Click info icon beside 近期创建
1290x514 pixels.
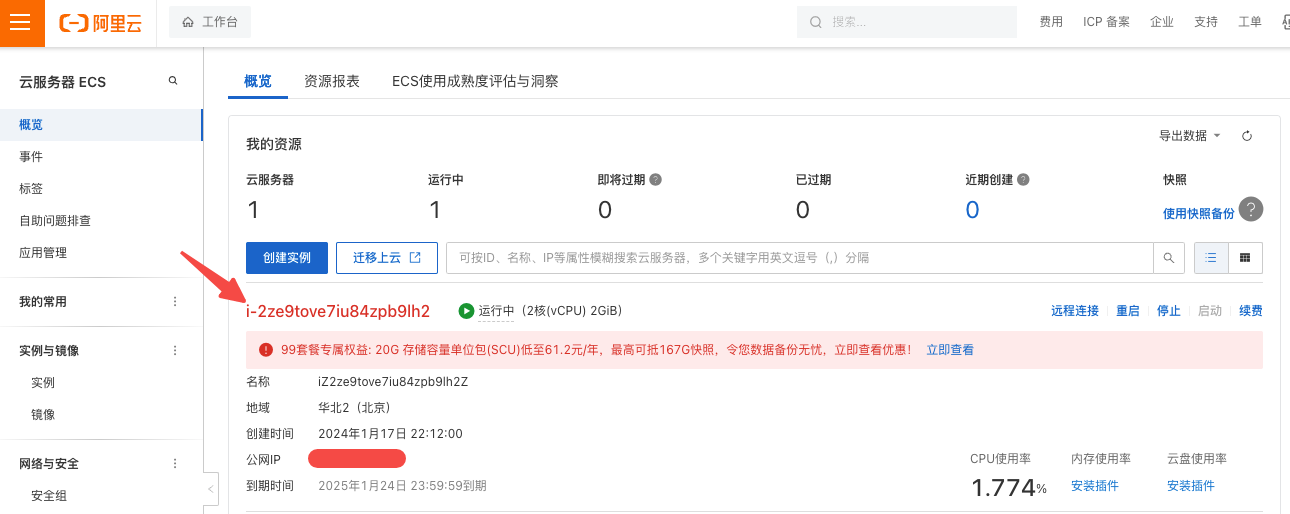[1023, 180]
